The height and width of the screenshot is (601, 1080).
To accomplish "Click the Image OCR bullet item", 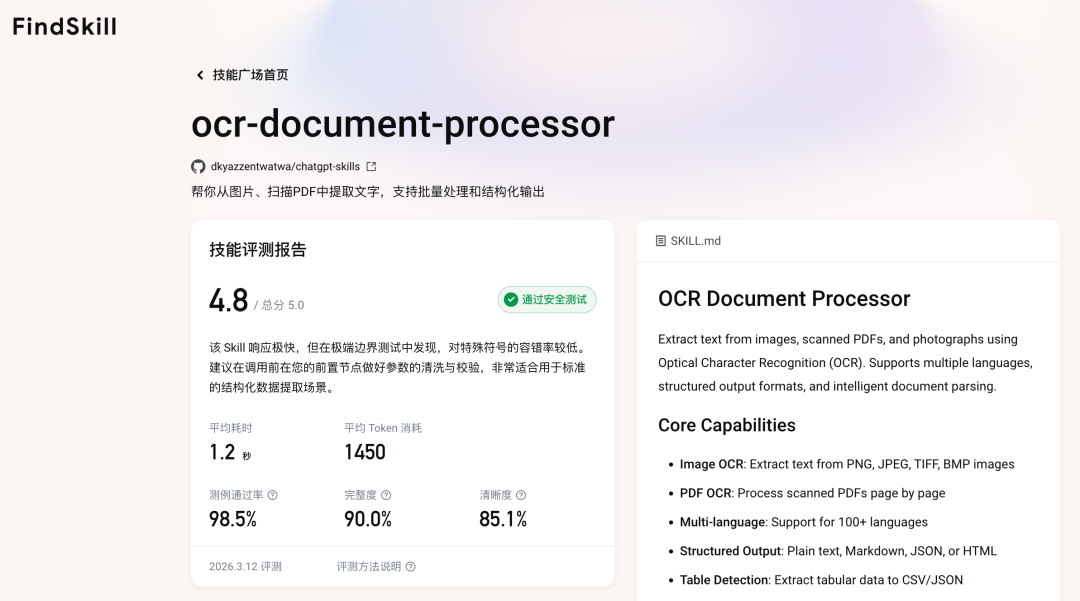I will coord(847,465).
